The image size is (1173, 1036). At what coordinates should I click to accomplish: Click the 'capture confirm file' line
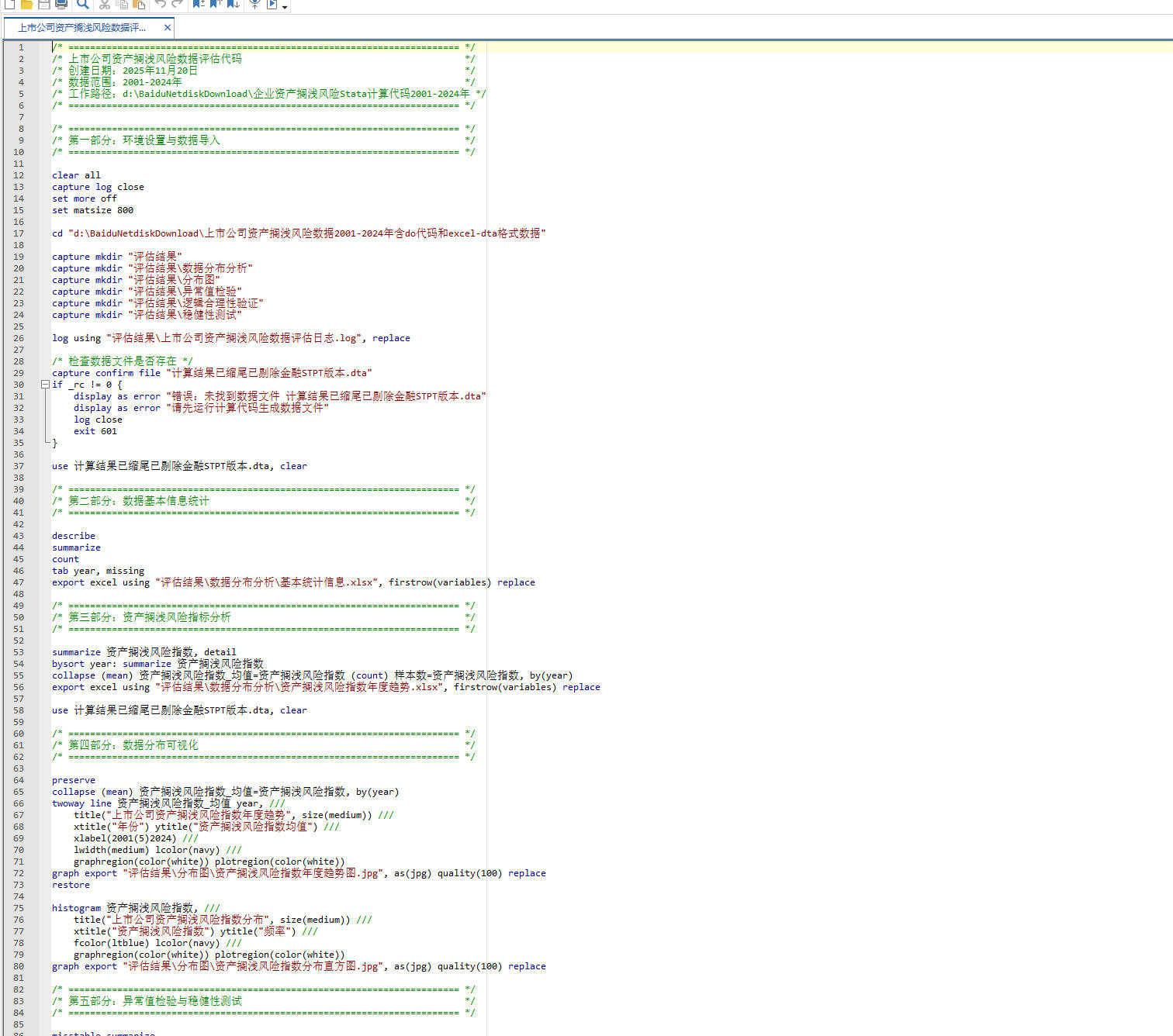tap(212, 373)
